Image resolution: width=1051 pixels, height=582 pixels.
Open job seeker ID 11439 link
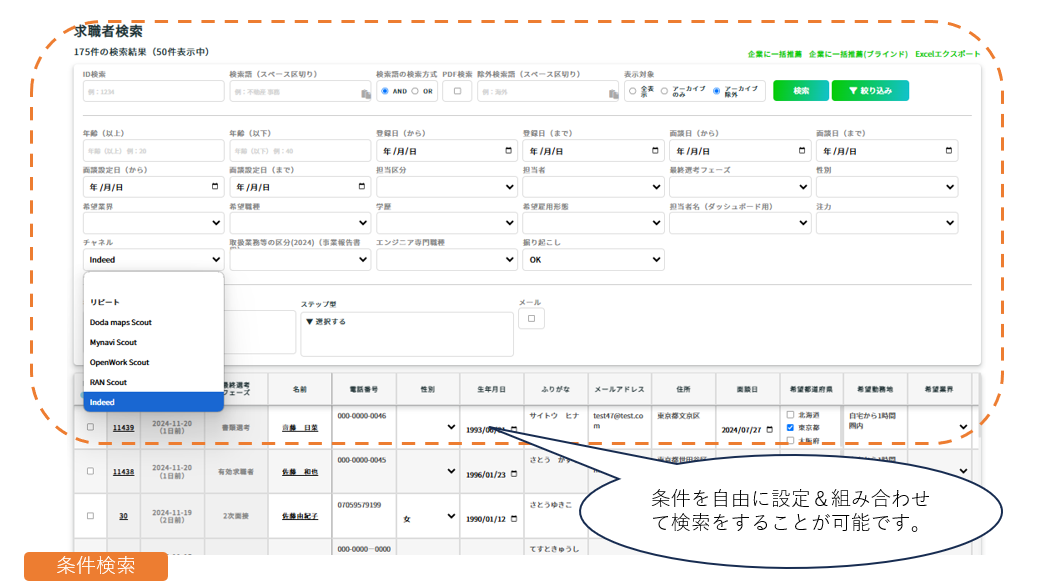123,427
